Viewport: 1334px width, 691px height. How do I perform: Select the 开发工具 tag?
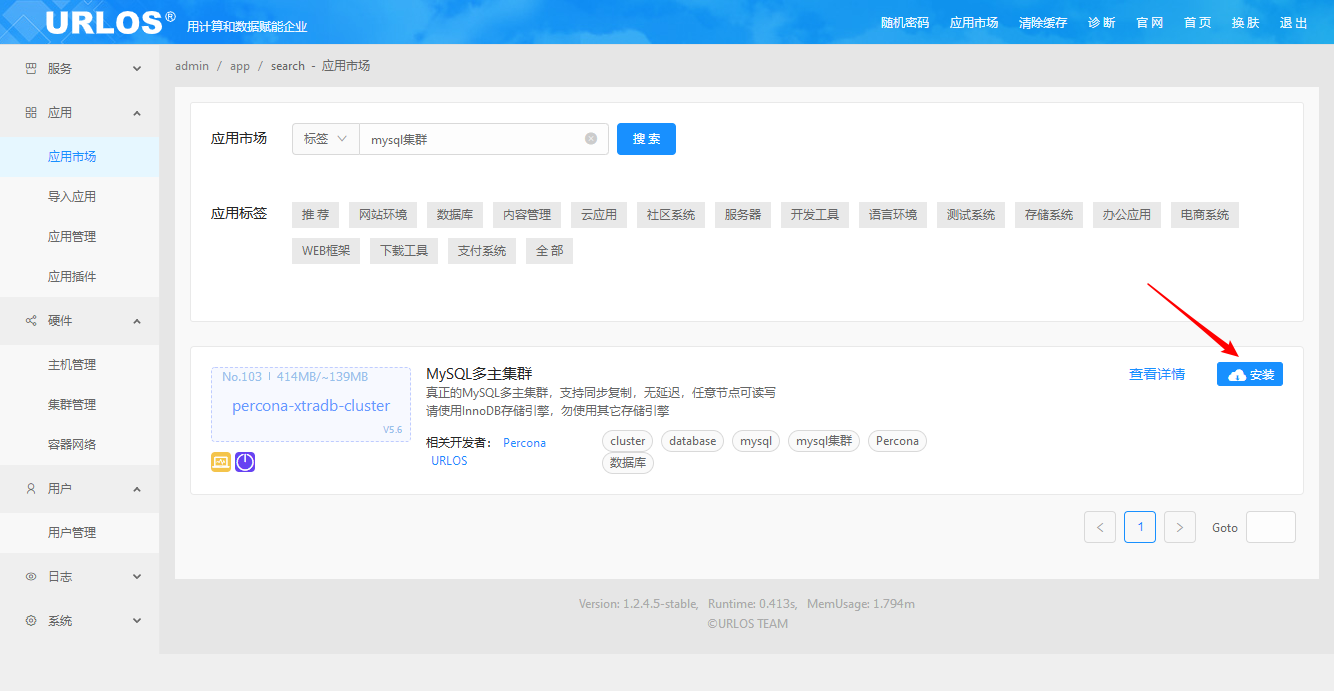[815, 215]
